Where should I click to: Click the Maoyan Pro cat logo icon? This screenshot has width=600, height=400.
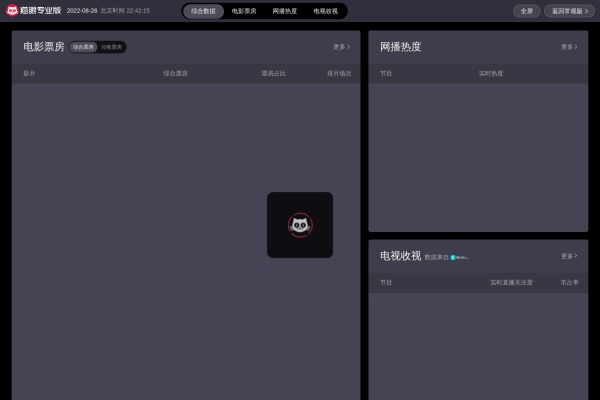pyautogui.click(x=12, y=11)
